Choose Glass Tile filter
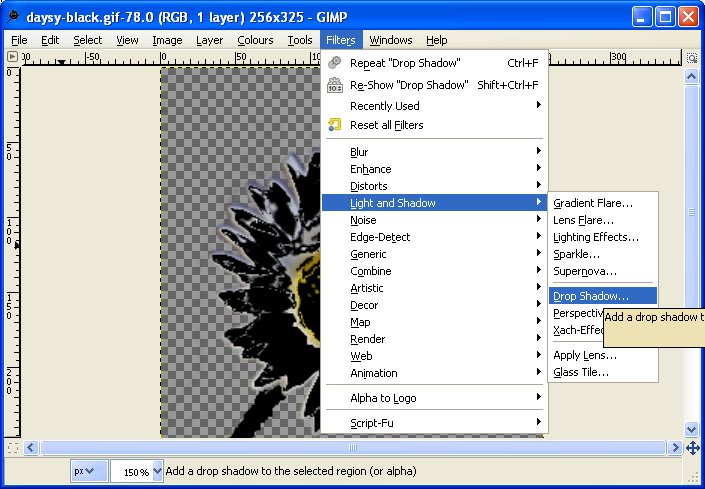This screenshot has width=705, height=489. (603, 372)
